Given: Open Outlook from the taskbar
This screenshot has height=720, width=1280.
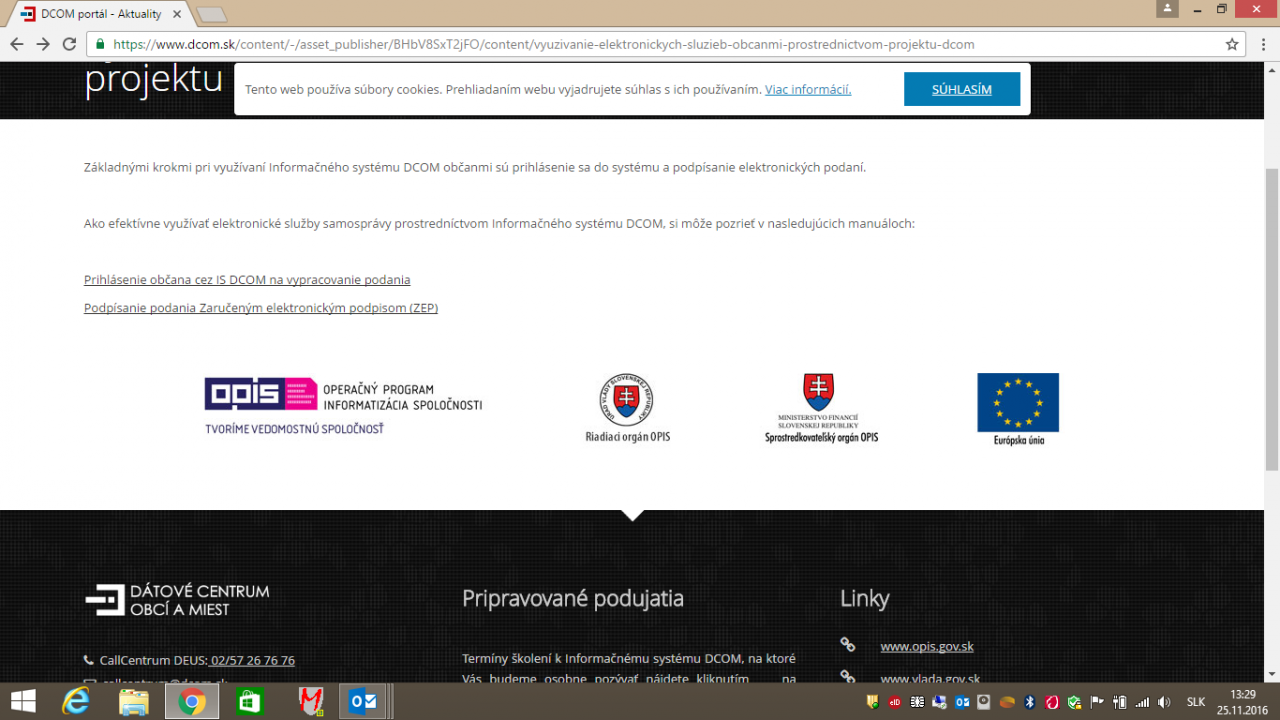Looking at the screenshot, I should tap(363, 702).
